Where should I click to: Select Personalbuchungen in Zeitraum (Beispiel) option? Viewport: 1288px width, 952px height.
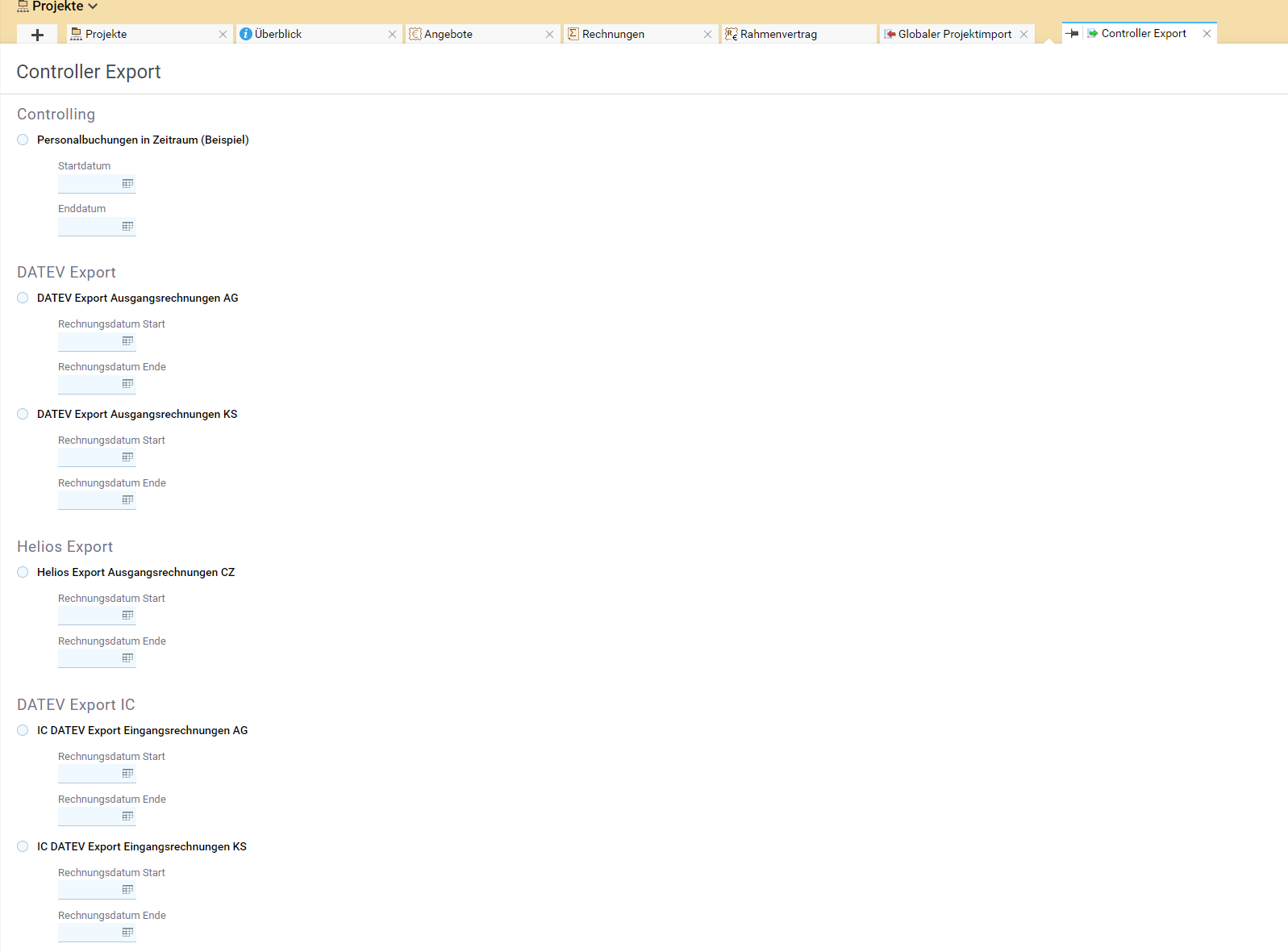click(23, 140)
